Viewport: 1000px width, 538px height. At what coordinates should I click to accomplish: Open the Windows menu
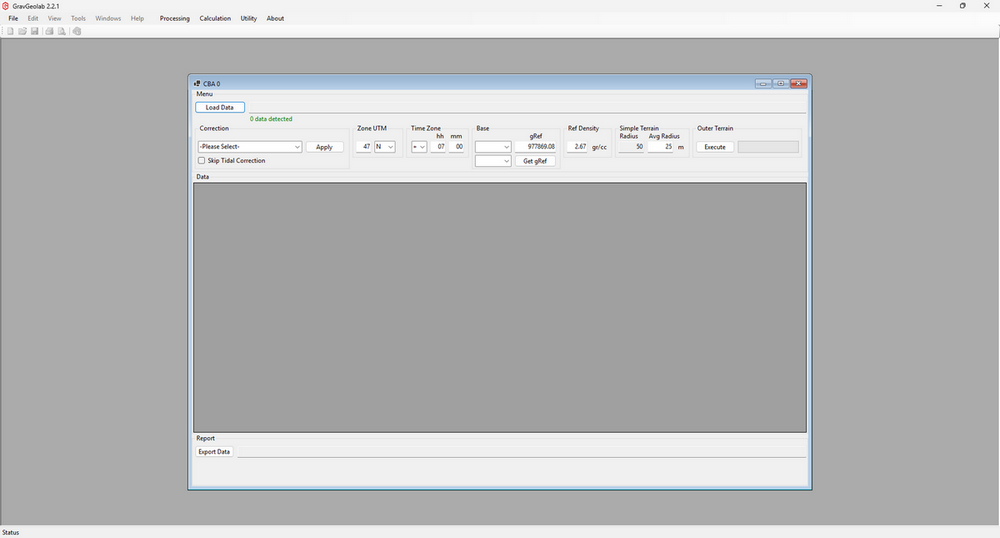[x=108, y=18]
